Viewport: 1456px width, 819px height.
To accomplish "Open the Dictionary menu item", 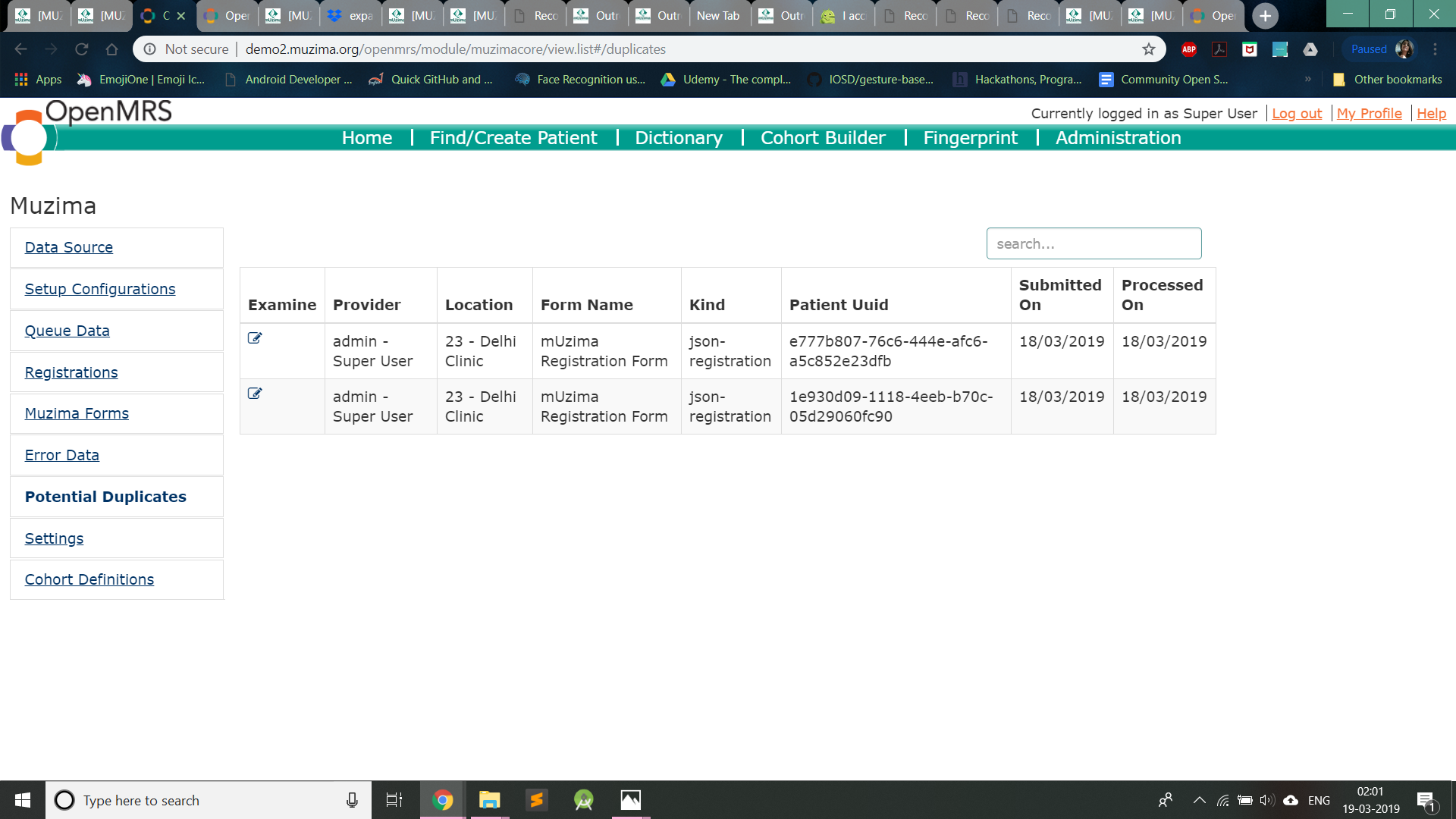I will click(679, 138).
